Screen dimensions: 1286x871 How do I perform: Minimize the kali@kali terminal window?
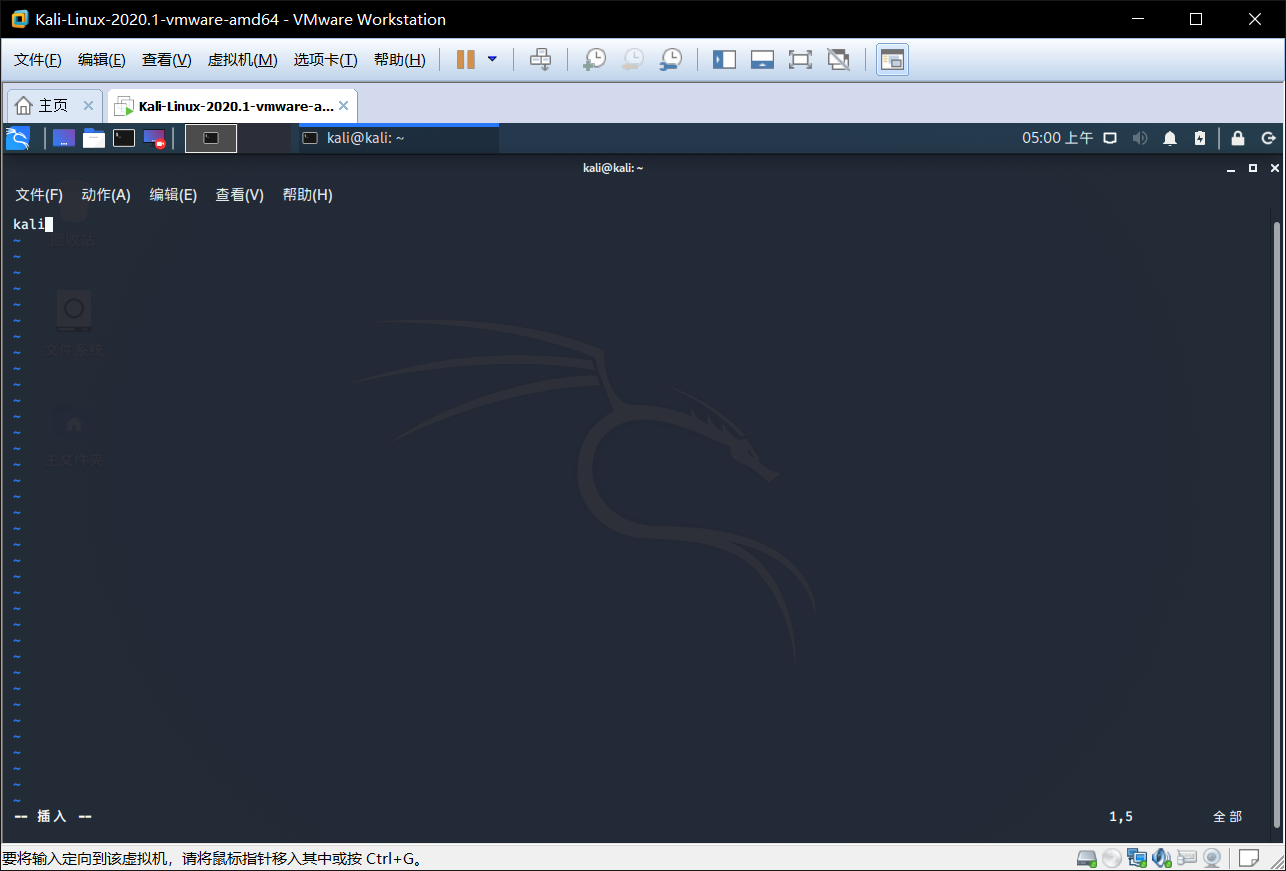[1232, 169]
